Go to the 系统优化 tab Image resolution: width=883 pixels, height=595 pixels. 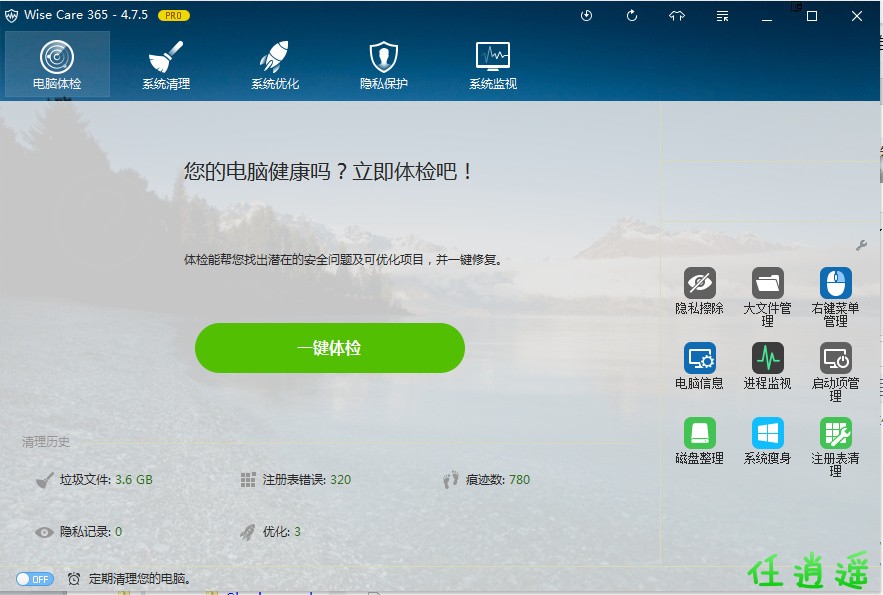tap(275, 64)
